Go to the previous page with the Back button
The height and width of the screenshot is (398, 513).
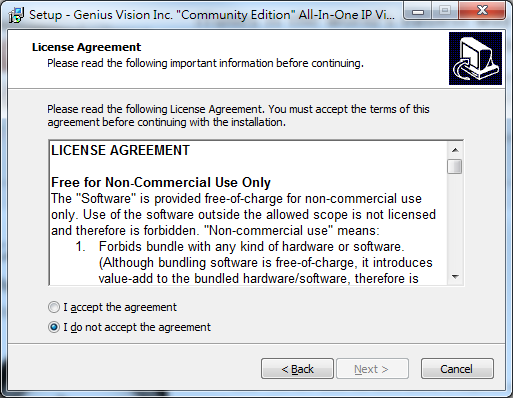pyautogui.click(x=297, y=369)
